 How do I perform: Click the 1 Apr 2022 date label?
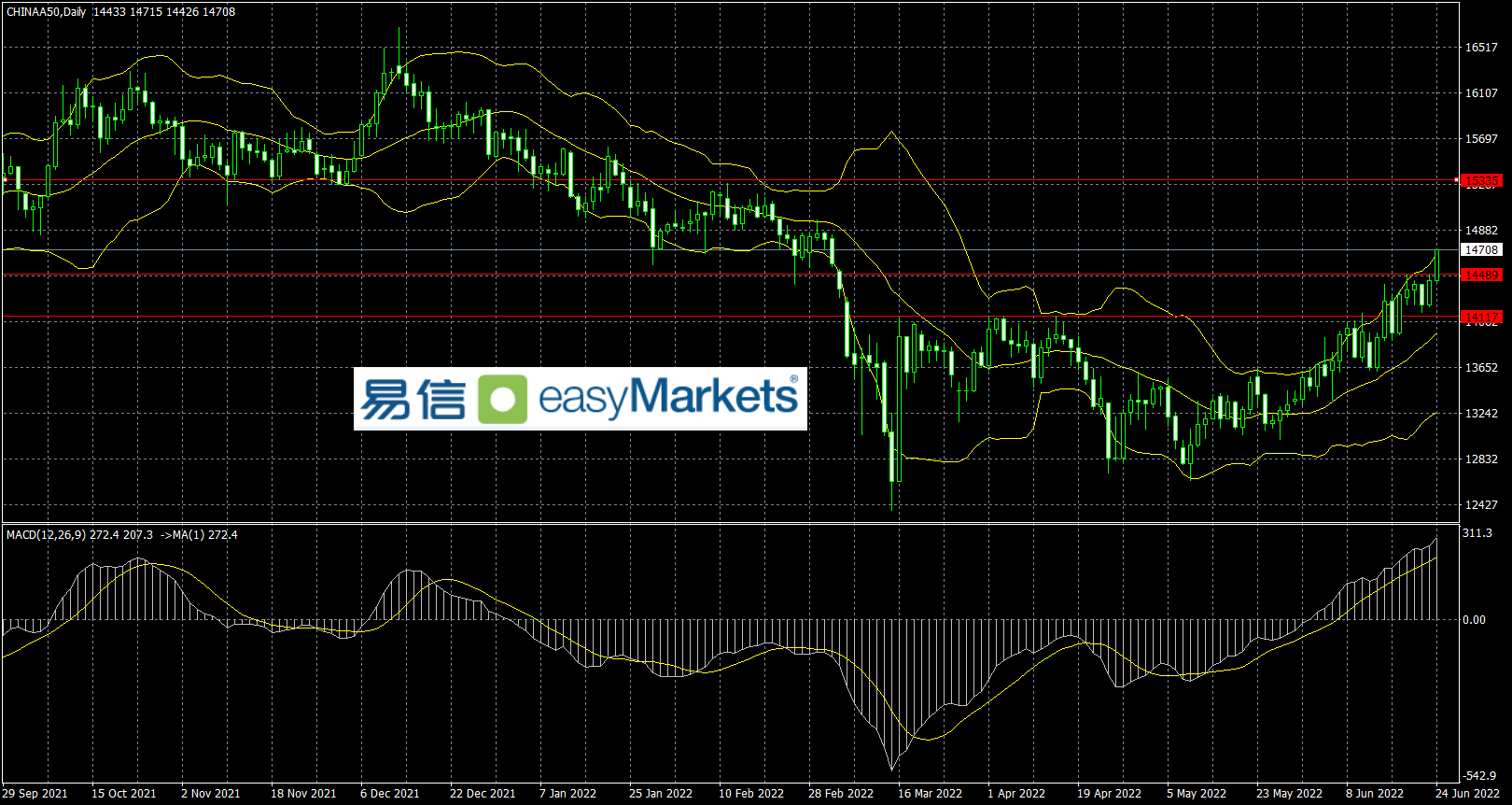pyautogui.click(x=1016, y=794)
